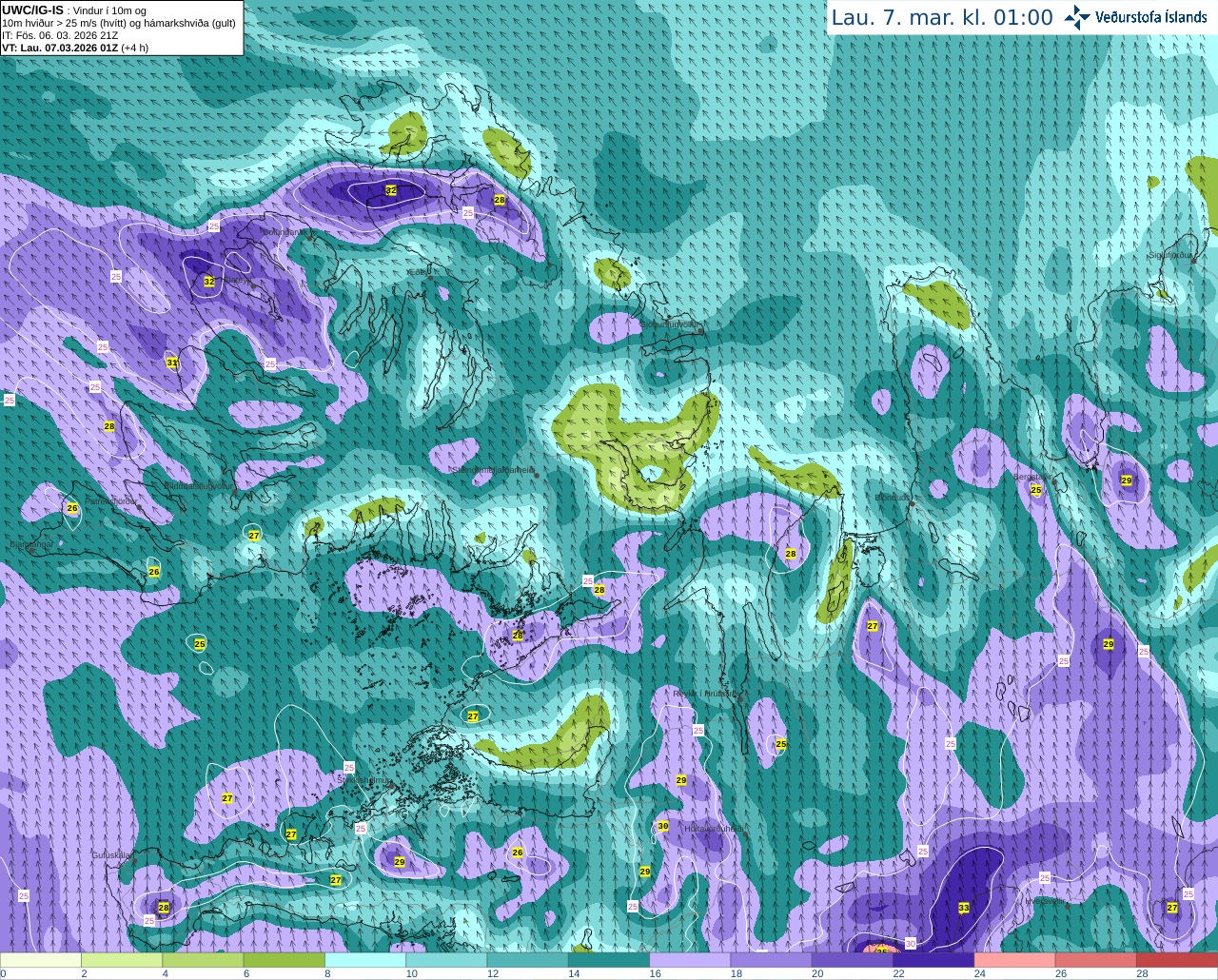Select the 22–24 m/s dark purple swatch

click(933, 960)
